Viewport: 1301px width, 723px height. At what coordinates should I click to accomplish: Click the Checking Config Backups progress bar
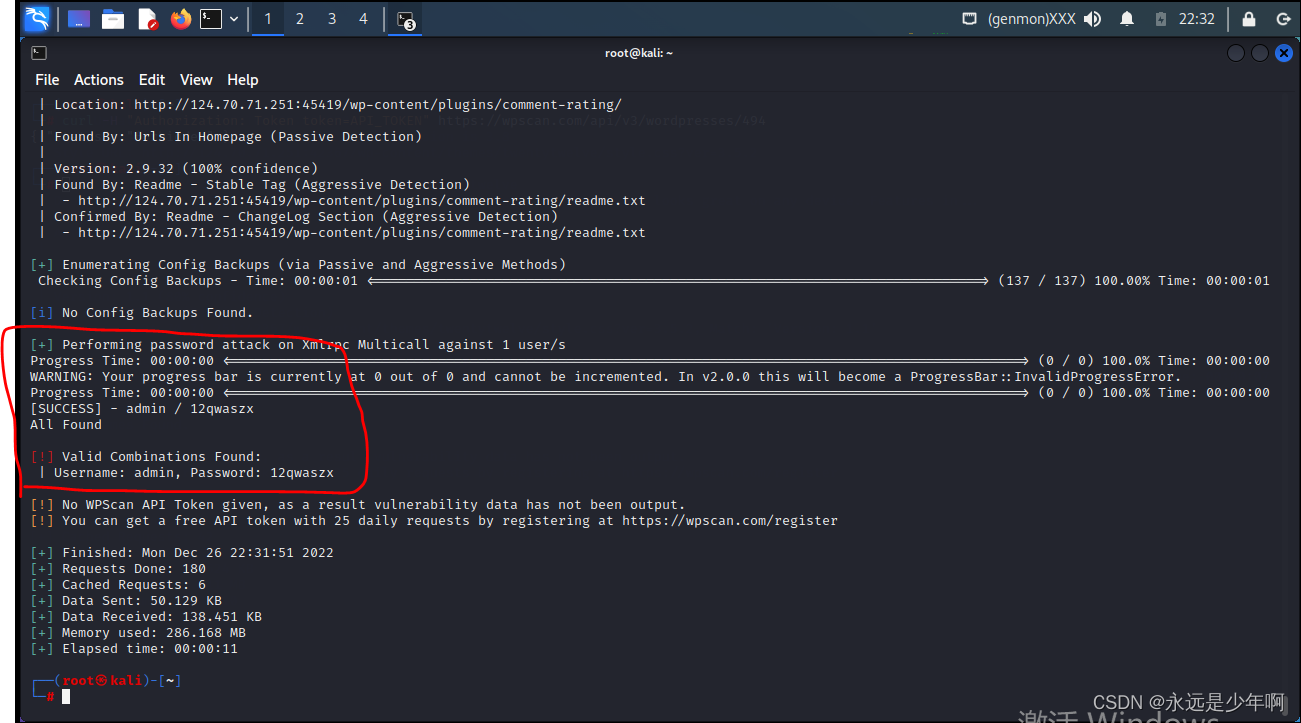tap(678, 281)
